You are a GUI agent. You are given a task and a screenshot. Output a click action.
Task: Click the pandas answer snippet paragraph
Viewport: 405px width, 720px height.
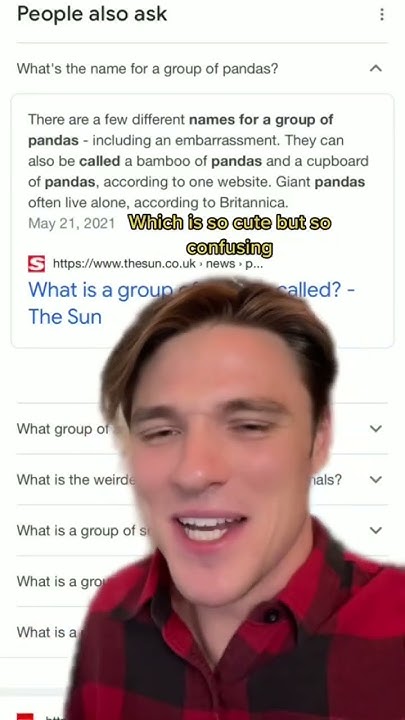pyautogui.click(x=198, y=161)
